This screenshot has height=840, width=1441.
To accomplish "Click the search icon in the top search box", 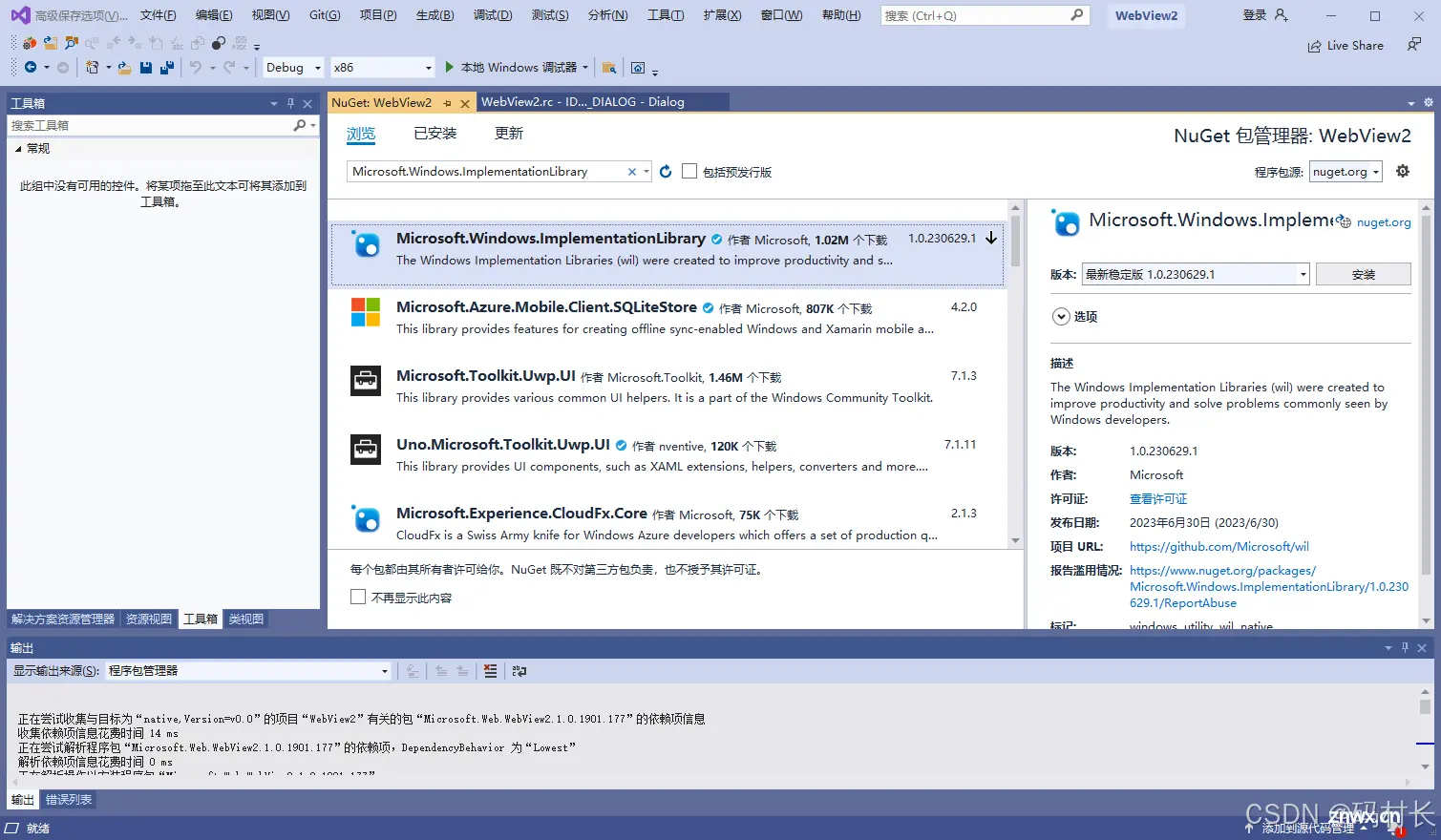I will click(x=1077, y=15).
